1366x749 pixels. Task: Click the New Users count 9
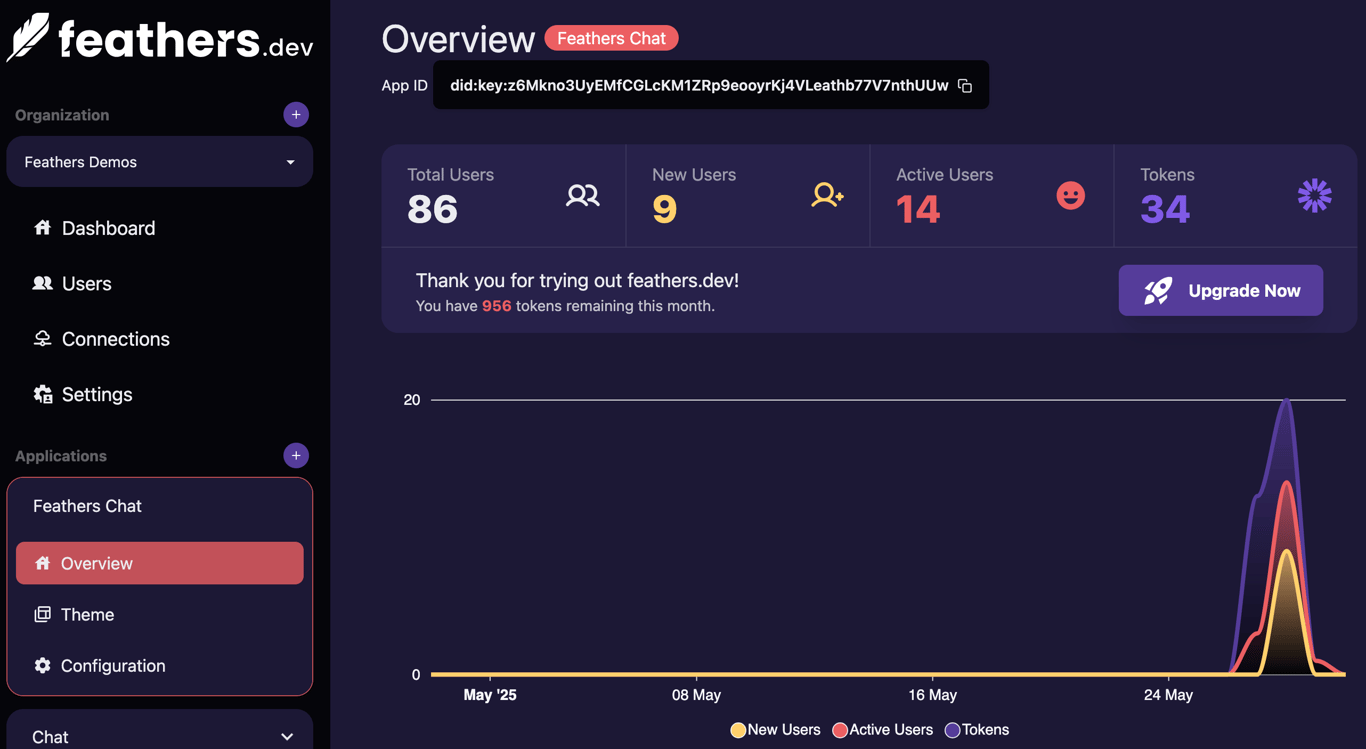pos(665,209)
